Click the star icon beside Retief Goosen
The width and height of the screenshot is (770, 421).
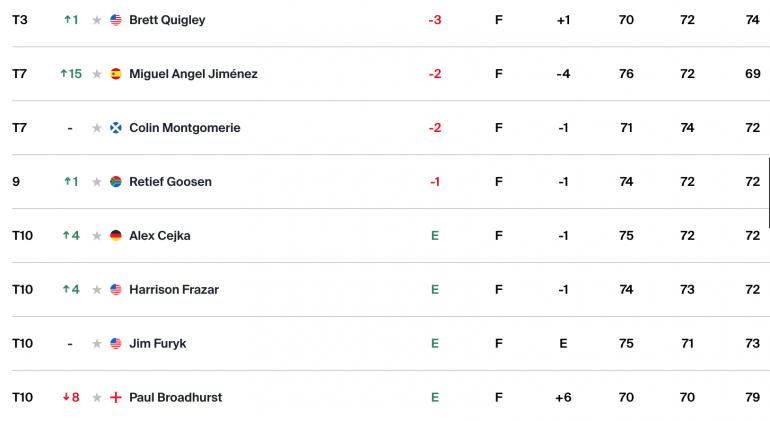97,182
